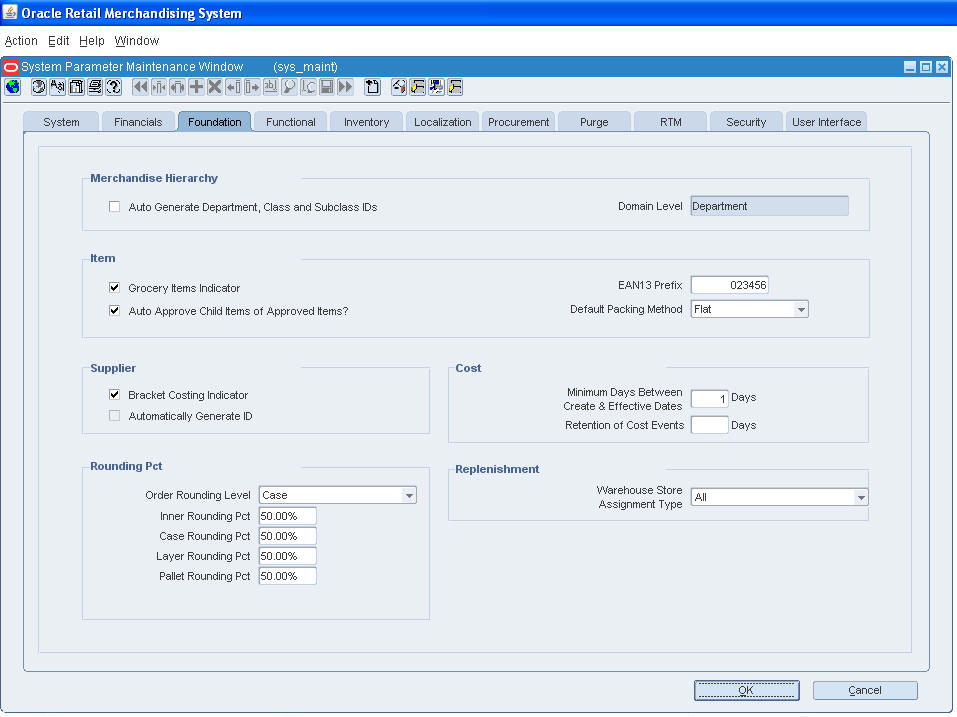Click the Merchandise Hierarchy section heading

(x=154, y=178)
